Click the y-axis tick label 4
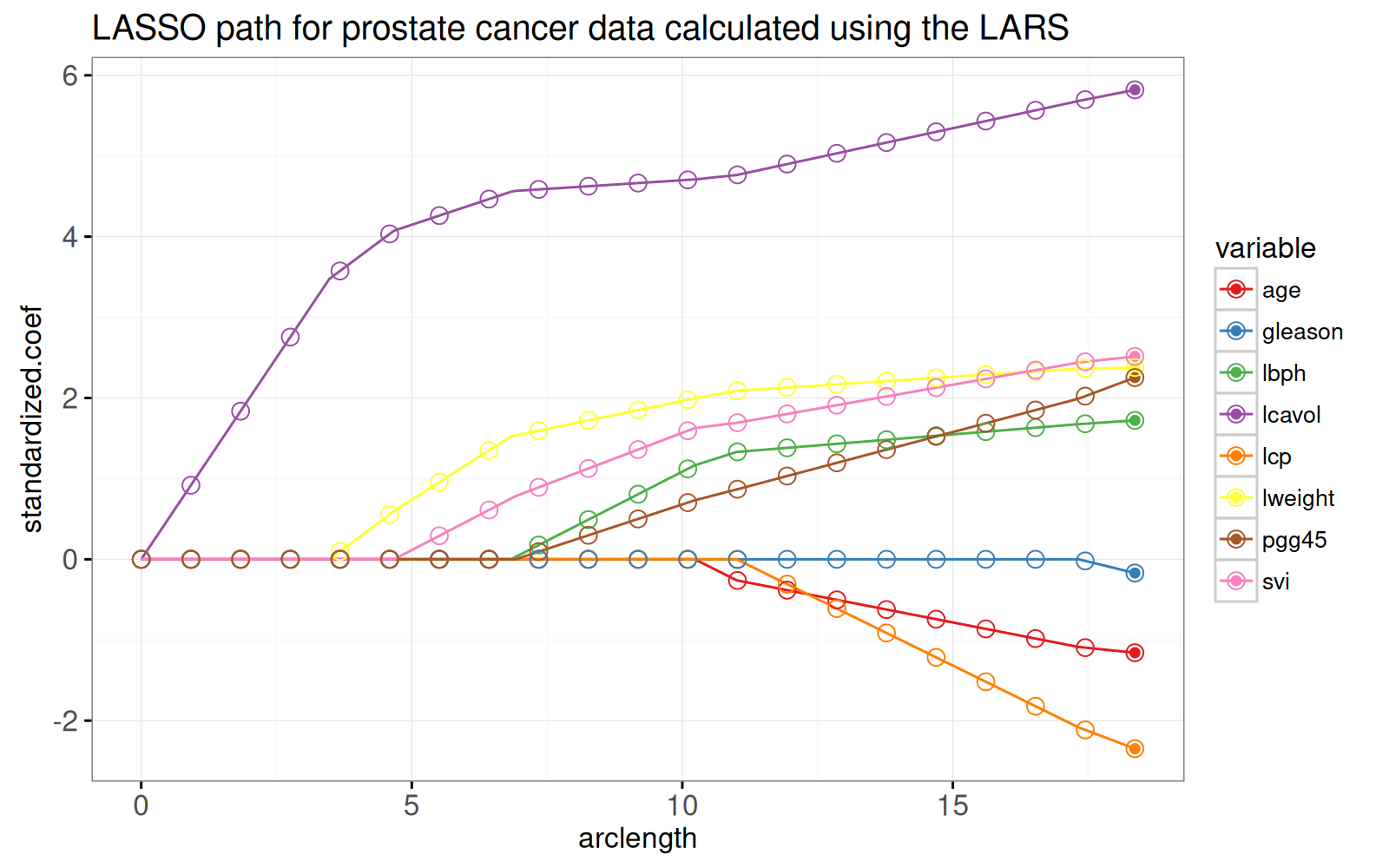Screen dimensions: 1389x868 coord(69,237)
